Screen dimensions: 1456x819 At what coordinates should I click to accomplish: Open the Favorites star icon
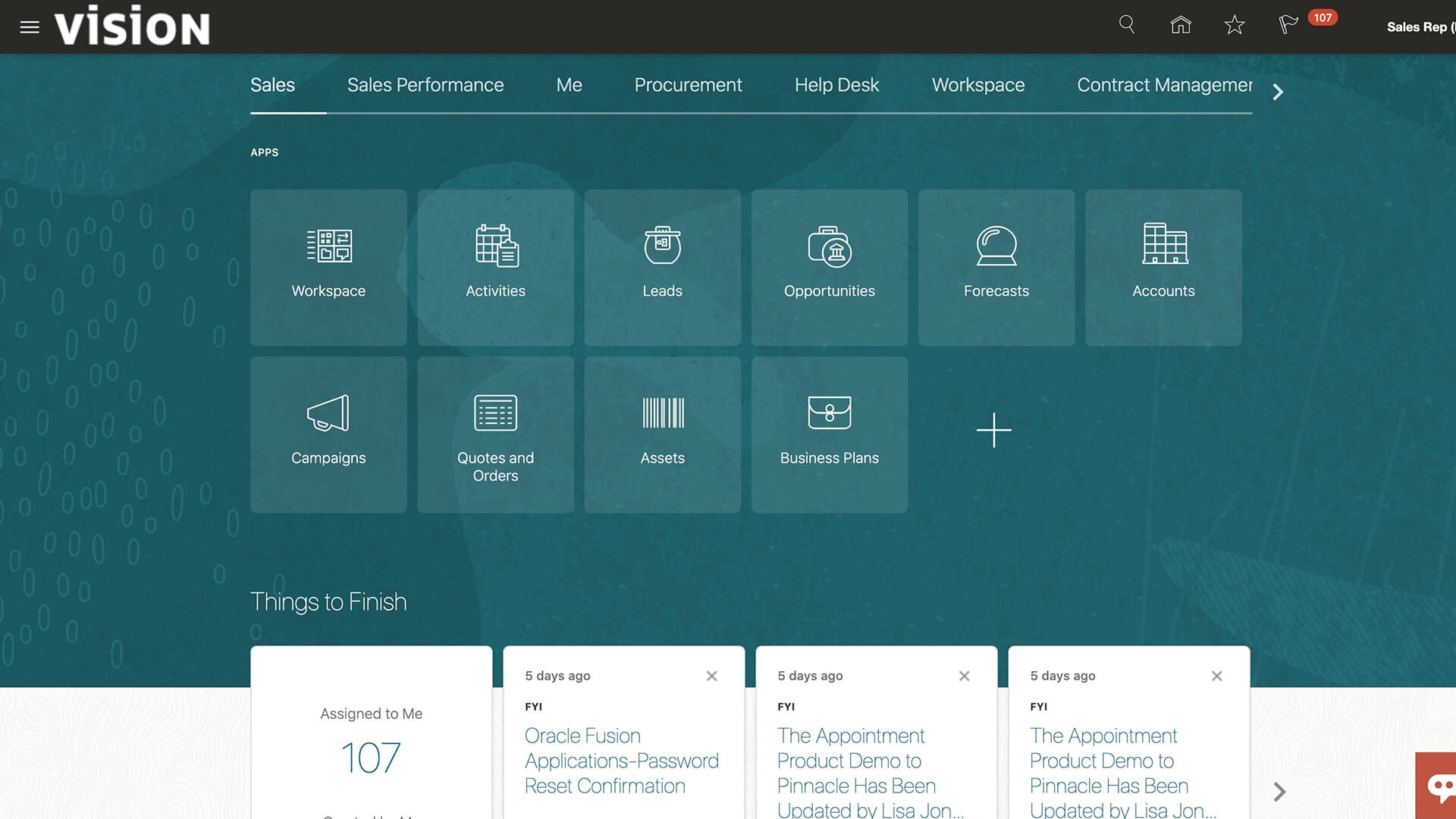[x=1235, y=25]
